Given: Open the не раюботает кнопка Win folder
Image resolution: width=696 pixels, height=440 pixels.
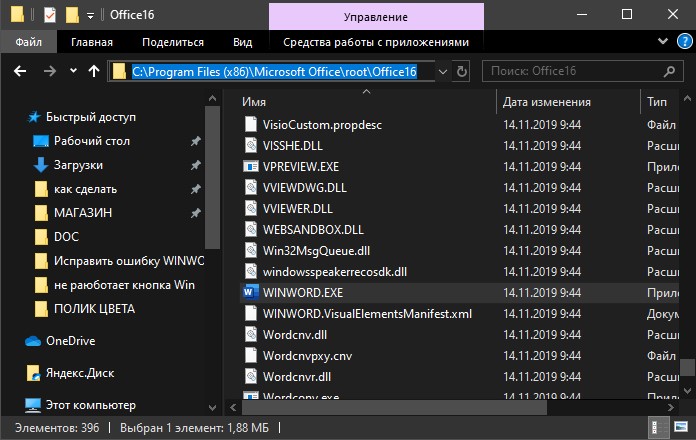Looking at the screenshot, I should point(124,285).
